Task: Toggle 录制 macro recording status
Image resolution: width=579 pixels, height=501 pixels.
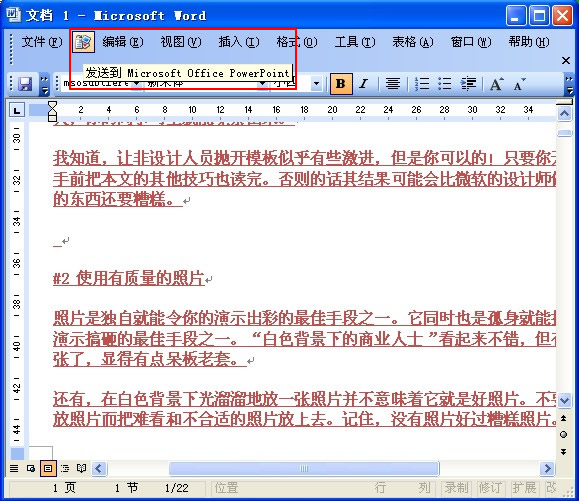Action: [456, 488]
